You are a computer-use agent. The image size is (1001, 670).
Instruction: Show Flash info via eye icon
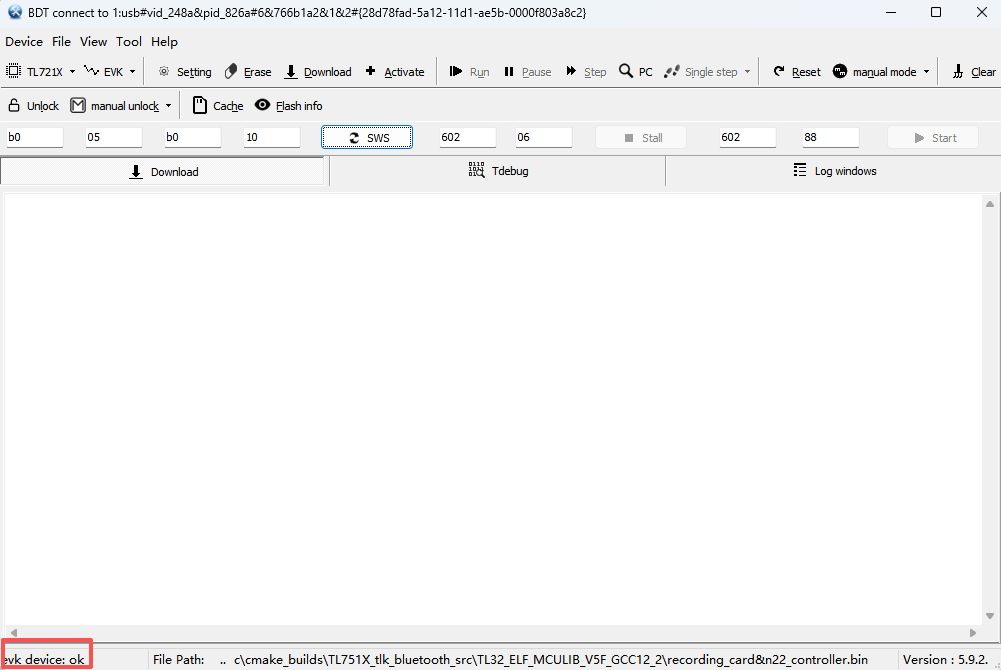[262, 105]
